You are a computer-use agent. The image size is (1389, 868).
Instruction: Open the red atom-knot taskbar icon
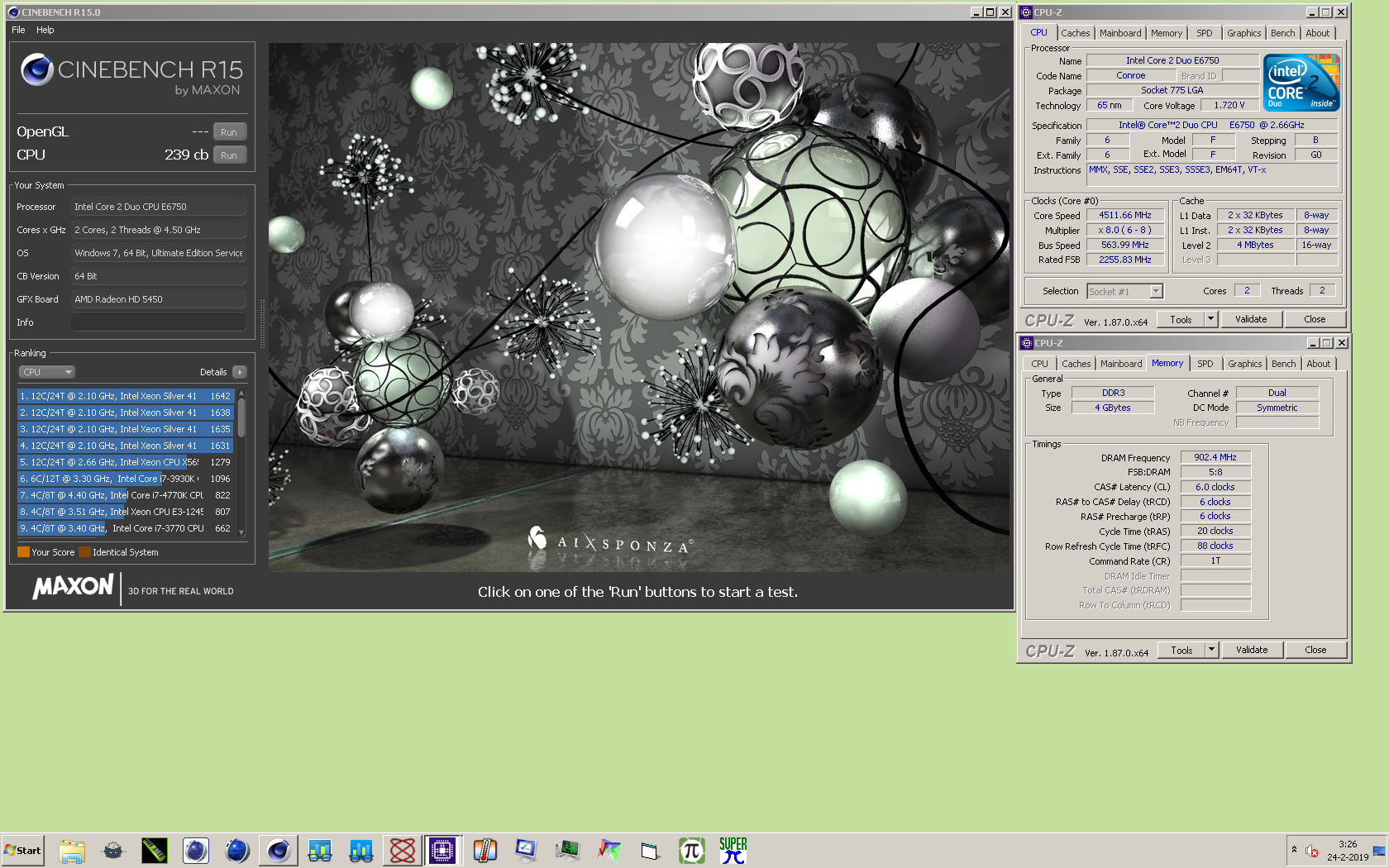pos(403,851)
